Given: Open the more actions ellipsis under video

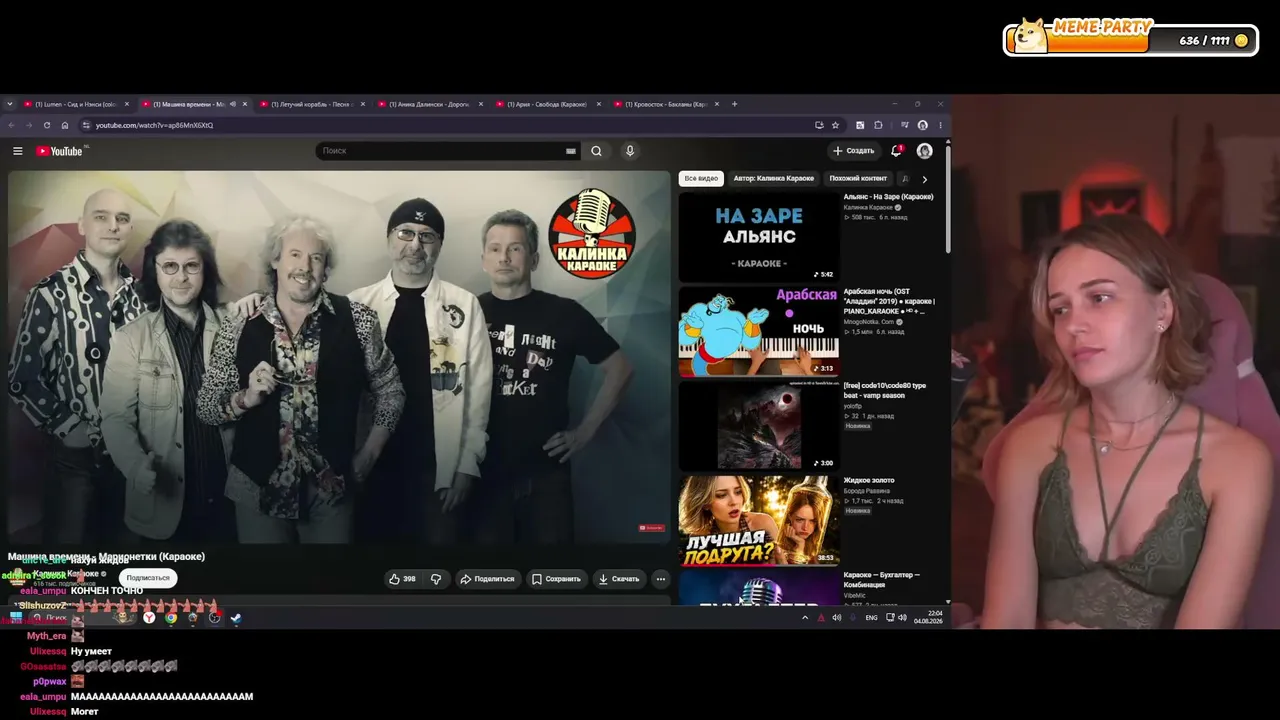Looking at the screenshot, I should (x=660, y=579).
